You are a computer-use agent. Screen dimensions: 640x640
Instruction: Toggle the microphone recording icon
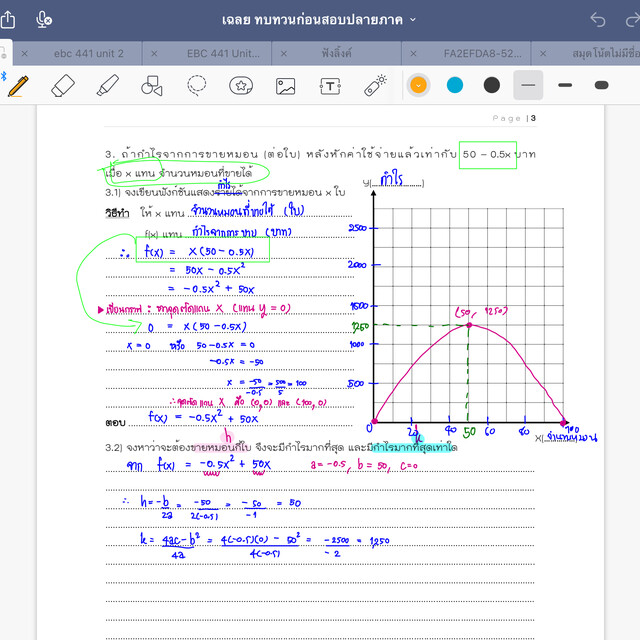pos(44,19)
